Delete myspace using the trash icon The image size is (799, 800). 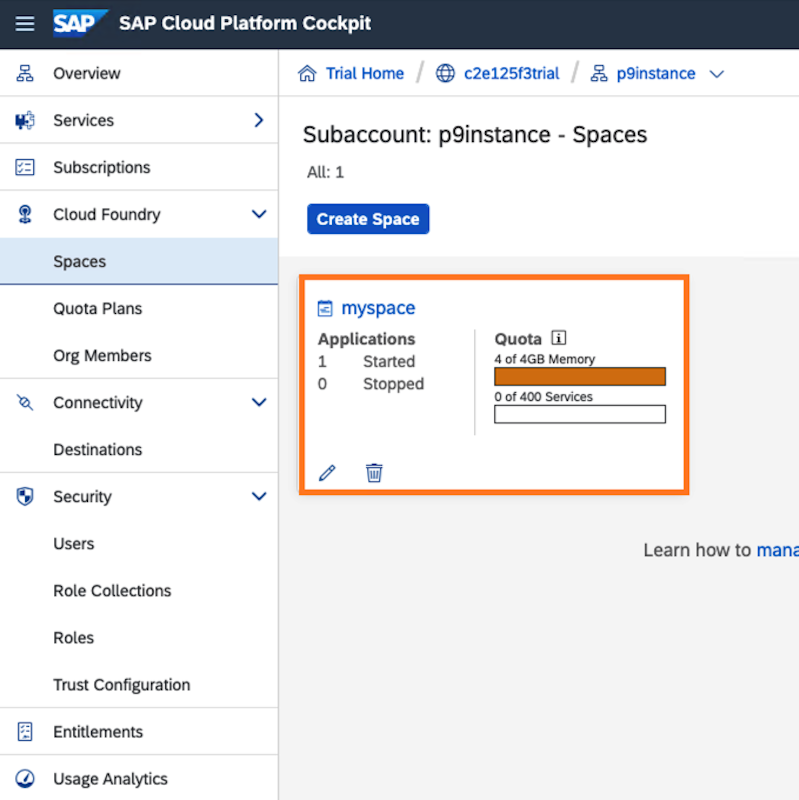(374, 473)
